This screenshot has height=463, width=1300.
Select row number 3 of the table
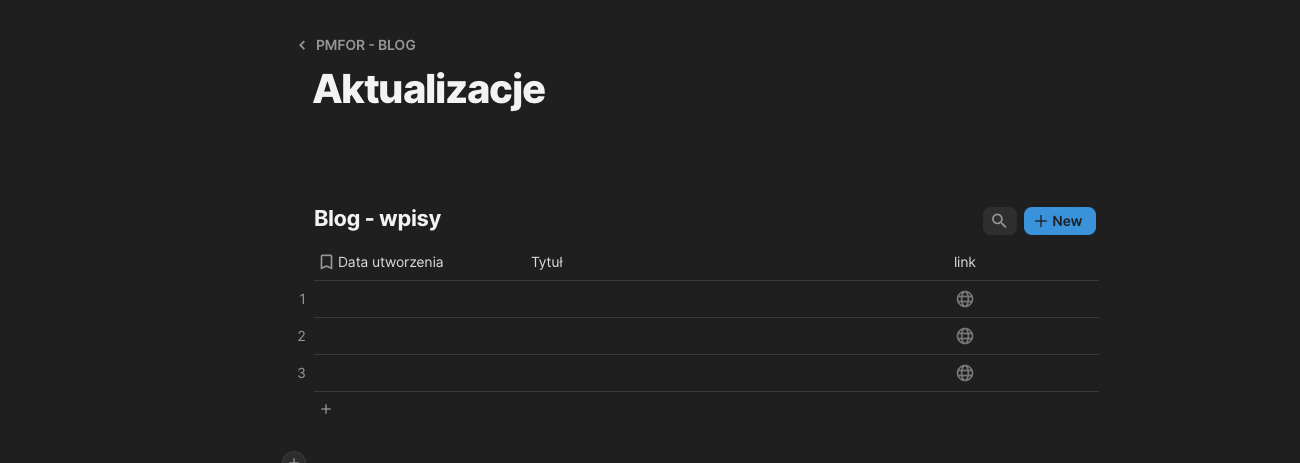(x=301, y=373)
